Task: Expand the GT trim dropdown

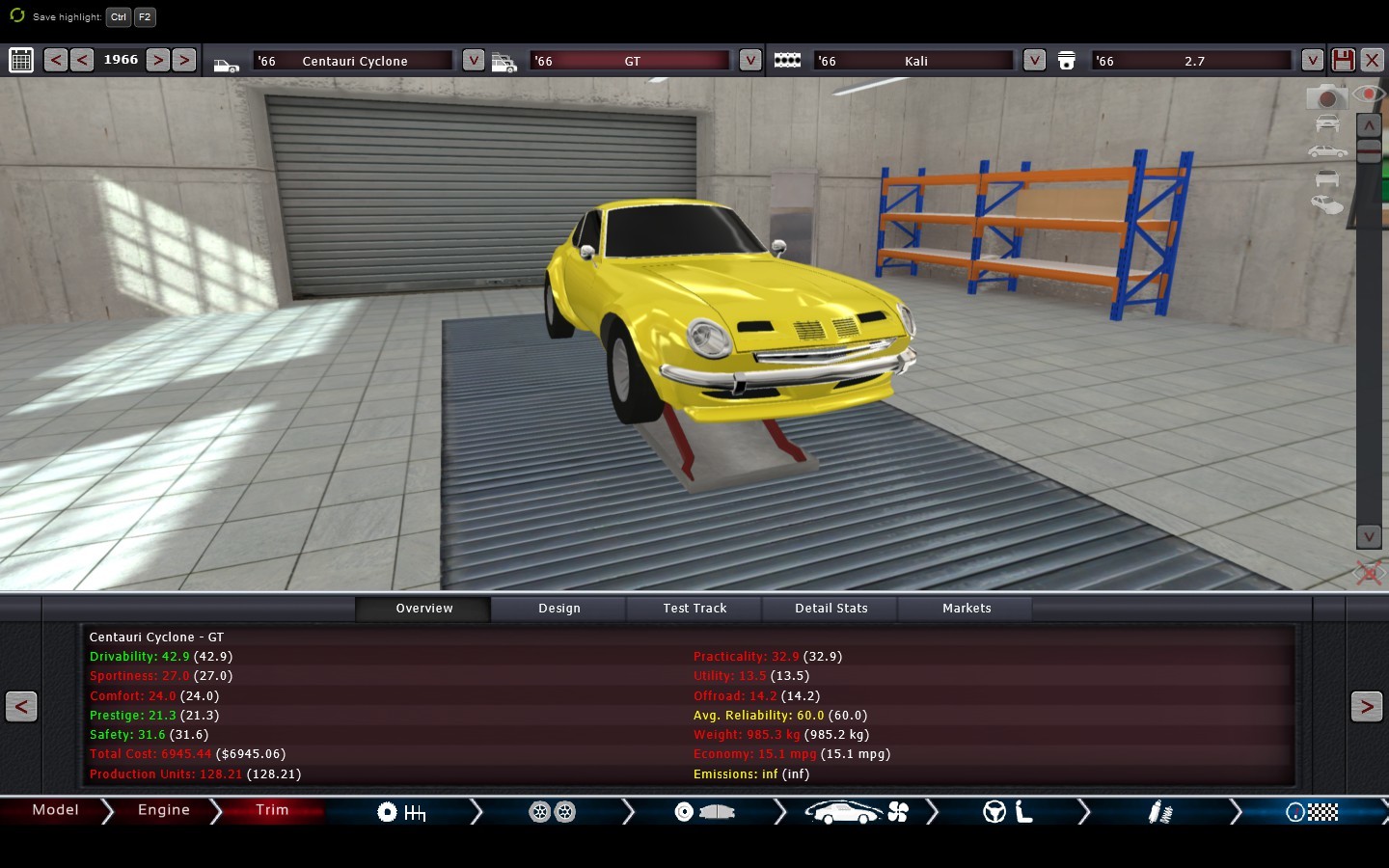Action: click(x=749, y=60)
